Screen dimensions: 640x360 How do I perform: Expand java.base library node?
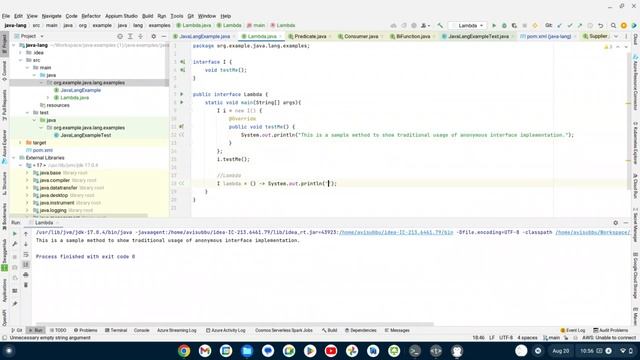[x=27, y=173]
